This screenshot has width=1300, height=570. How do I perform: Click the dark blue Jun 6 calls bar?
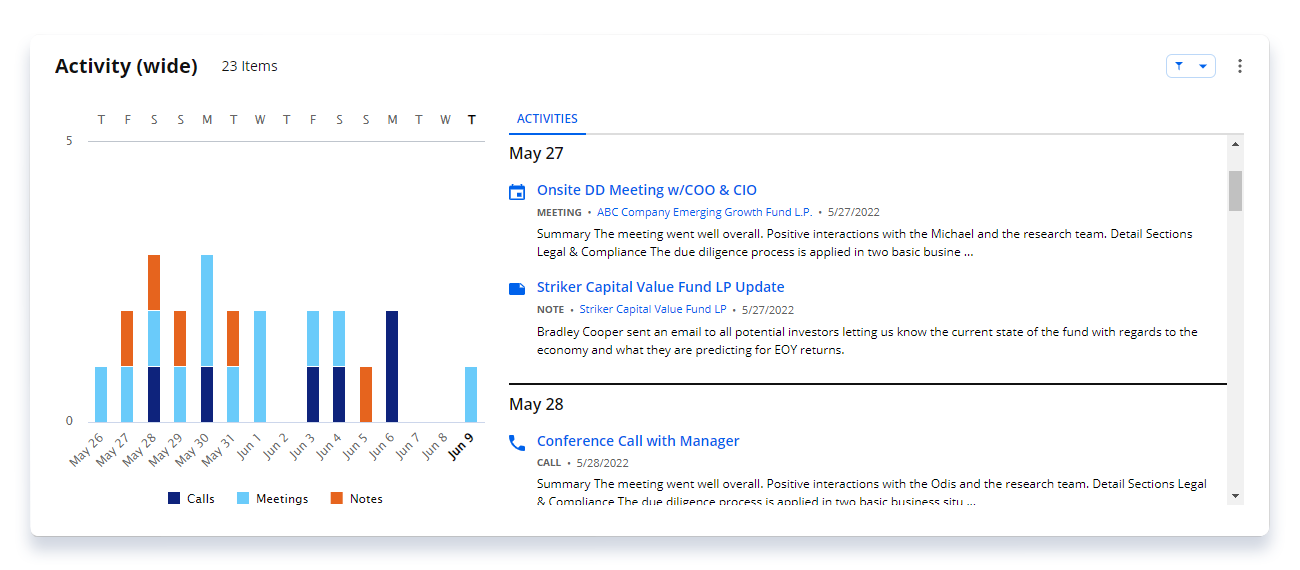click(x=392, y=366)
